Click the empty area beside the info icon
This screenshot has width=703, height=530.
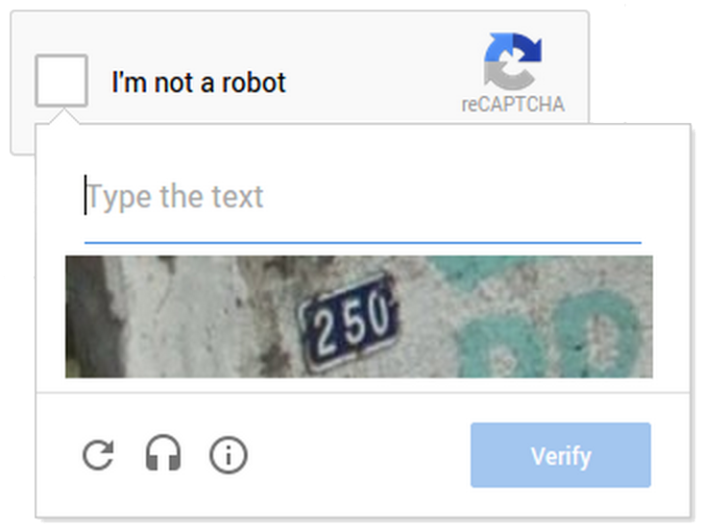[x=359, y=455]
